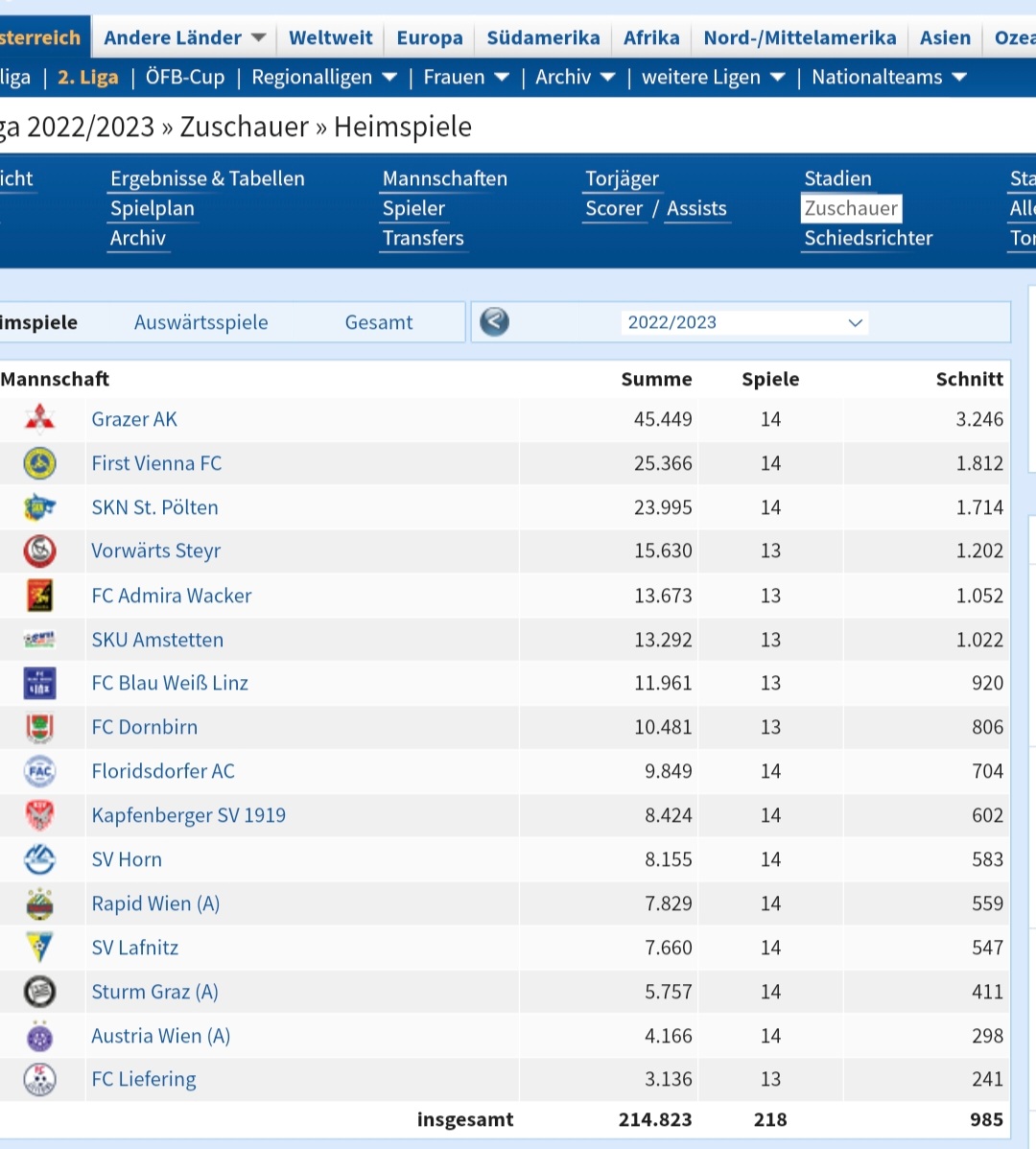Expand the Regionalligen submenu
1036x1149 pixels.
324,77
